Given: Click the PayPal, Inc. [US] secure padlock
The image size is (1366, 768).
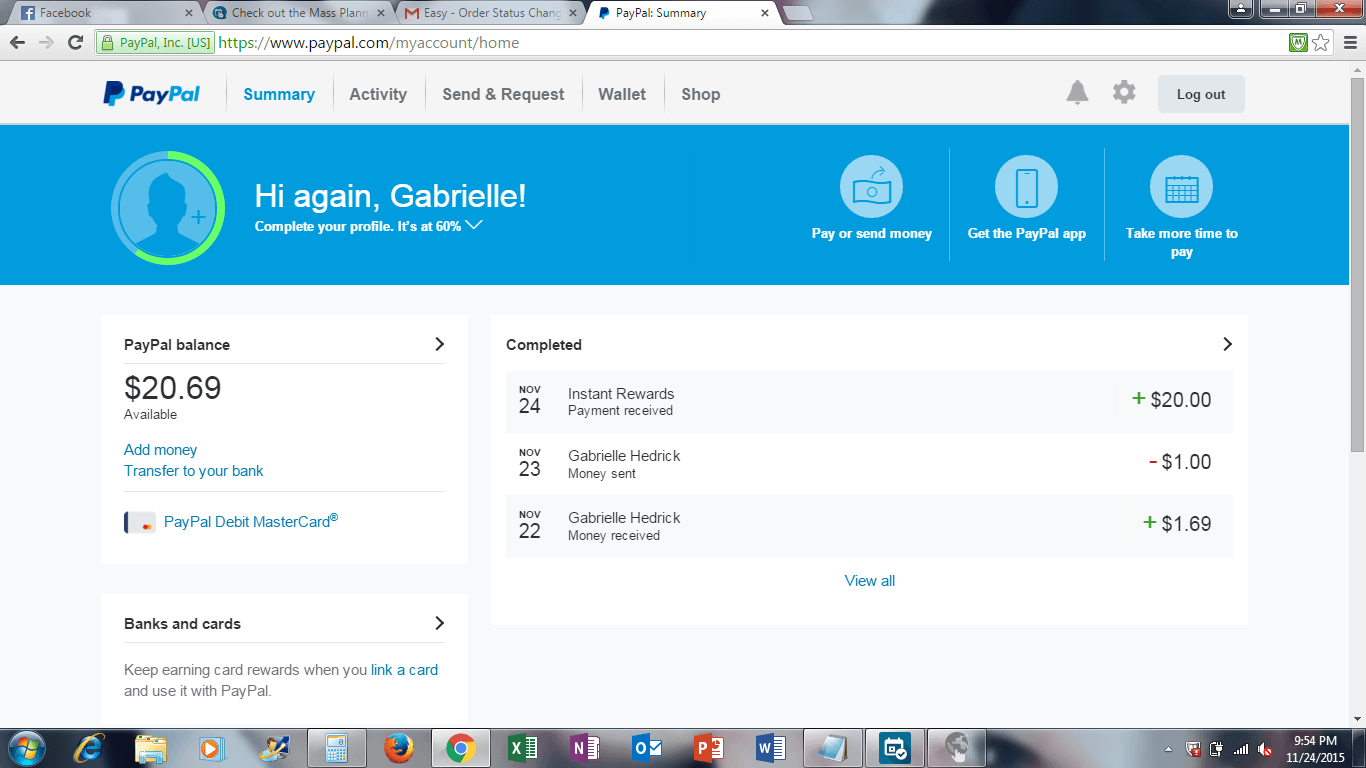Looking at the screenshot, I should [x=107, y=43].
